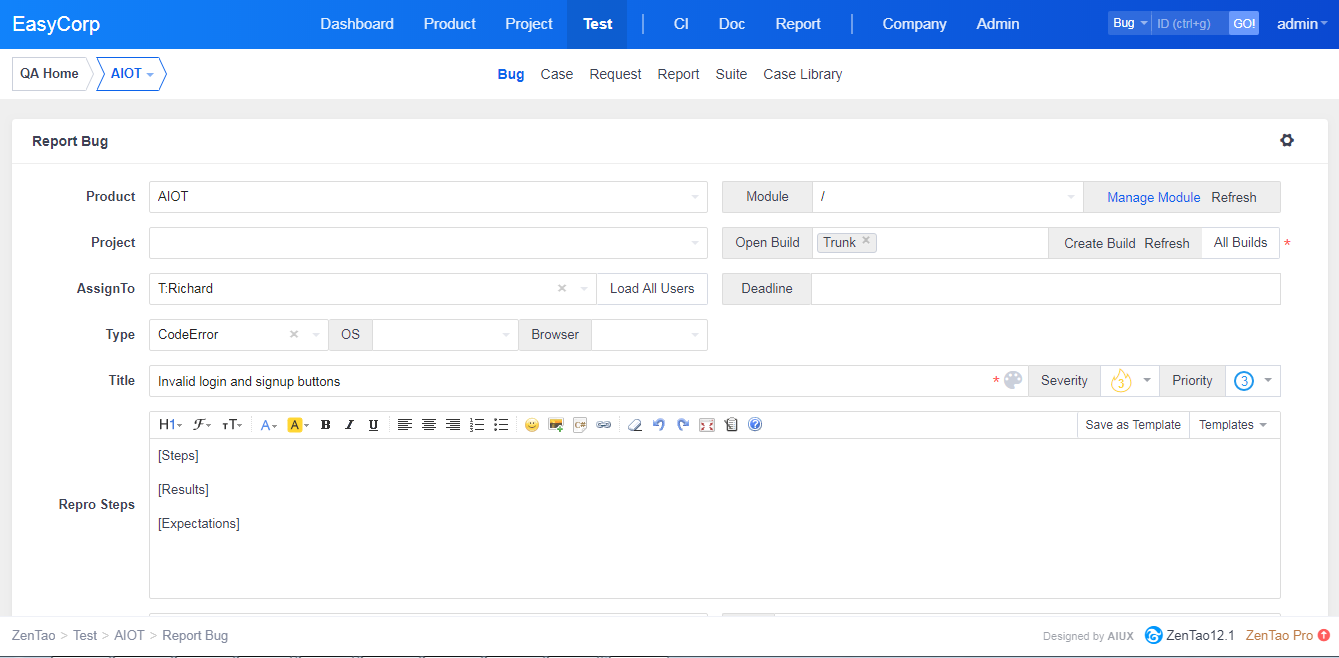
Task: Open the Templates dropdown
Action: click(x=1233, y=425)
